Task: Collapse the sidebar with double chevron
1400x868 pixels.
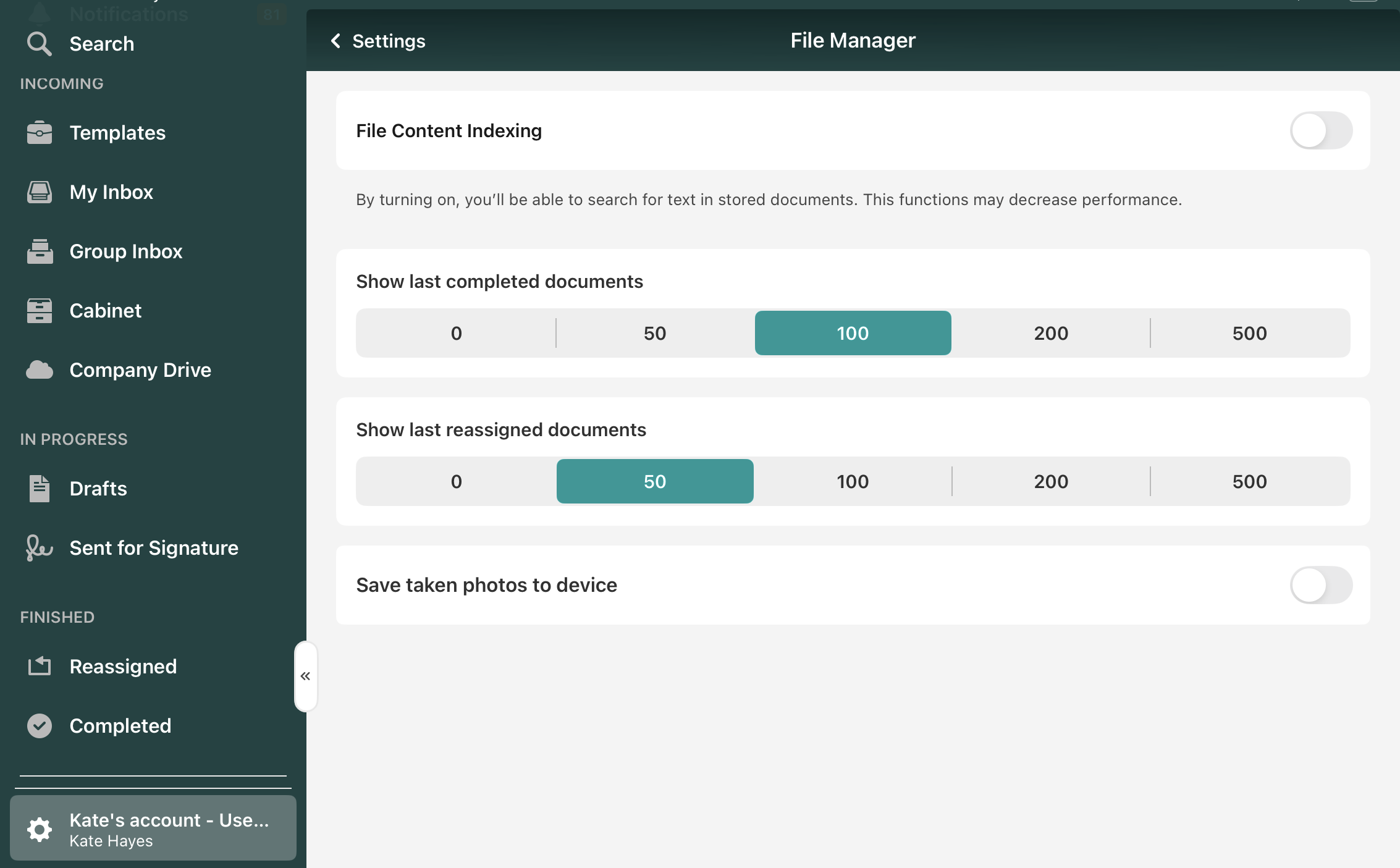Action: (x=305, y=676)
